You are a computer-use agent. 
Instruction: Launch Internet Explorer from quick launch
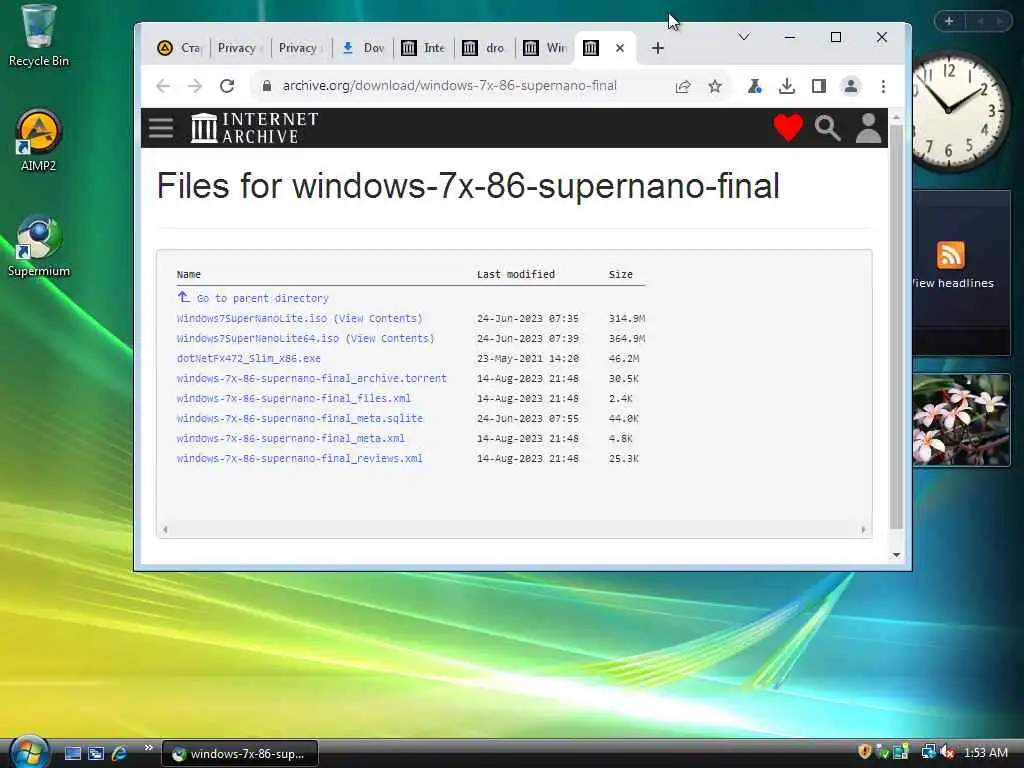120,754
